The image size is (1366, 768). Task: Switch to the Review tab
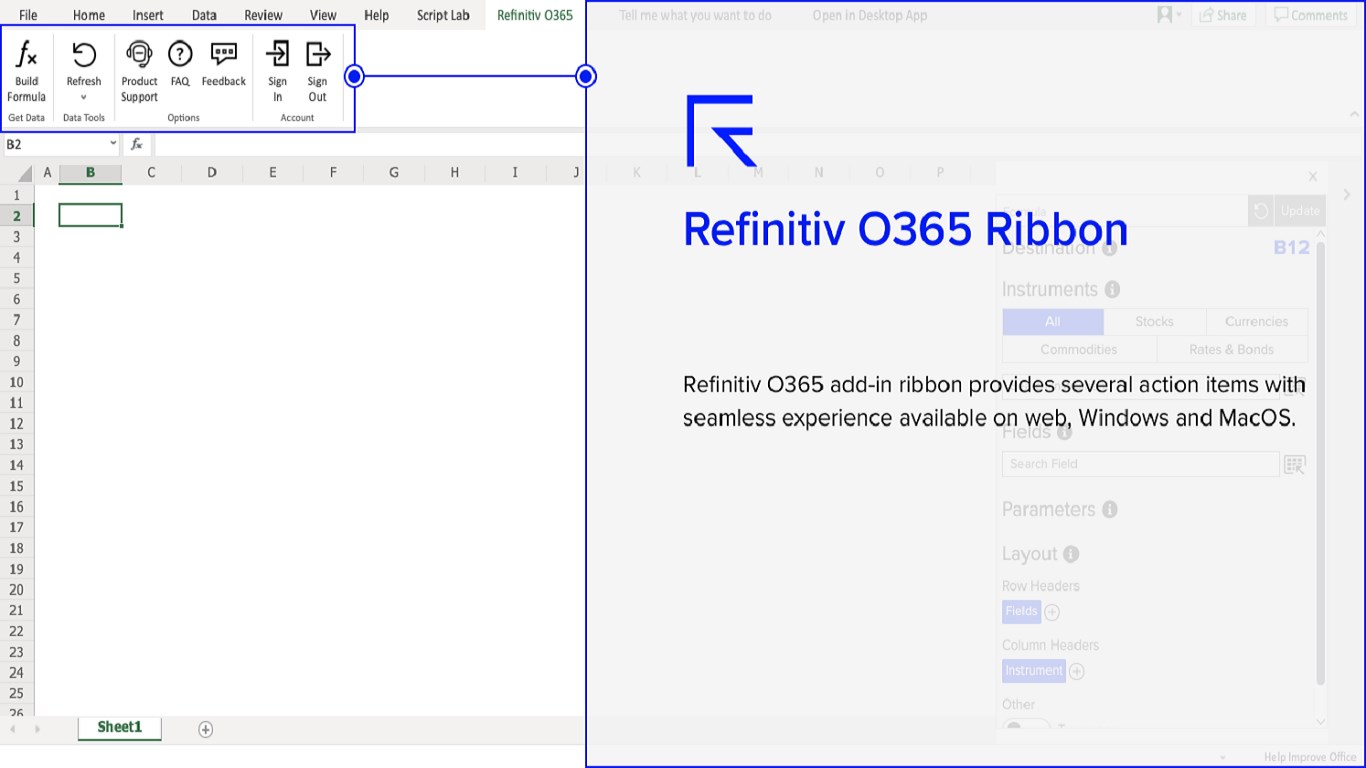coord(263,15)
